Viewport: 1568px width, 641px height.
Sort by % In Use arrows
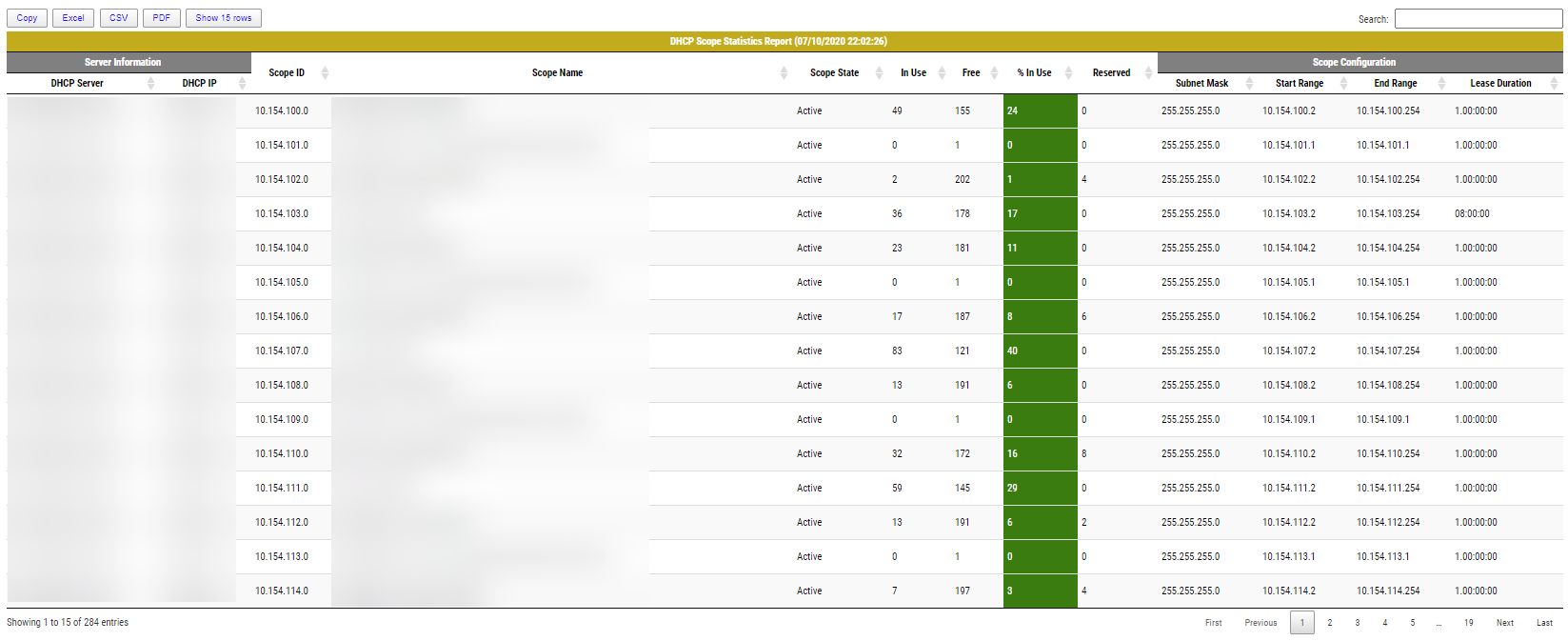tap(1068, 73)
